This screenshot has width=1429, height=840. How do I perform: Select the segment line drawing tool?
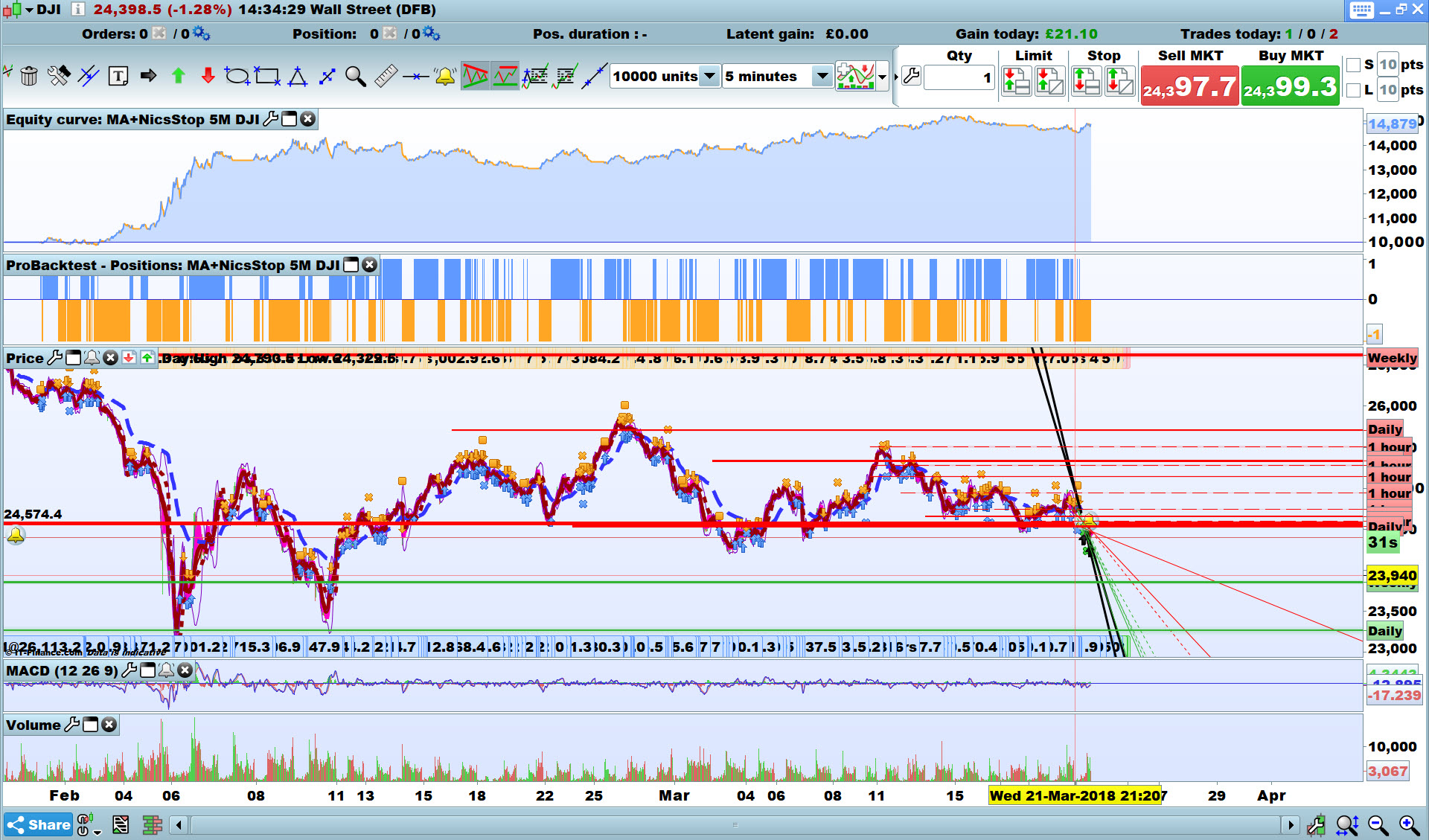[x=327, y=76]
